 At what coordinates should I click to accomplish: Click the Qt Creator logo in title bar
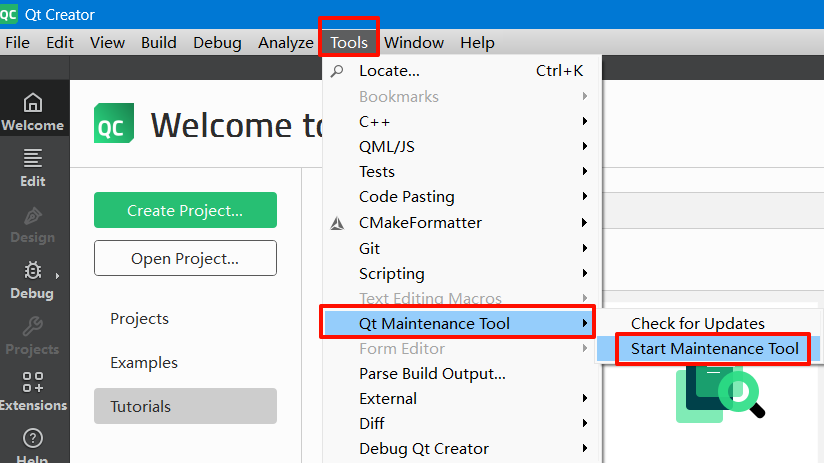pos(8,14)
